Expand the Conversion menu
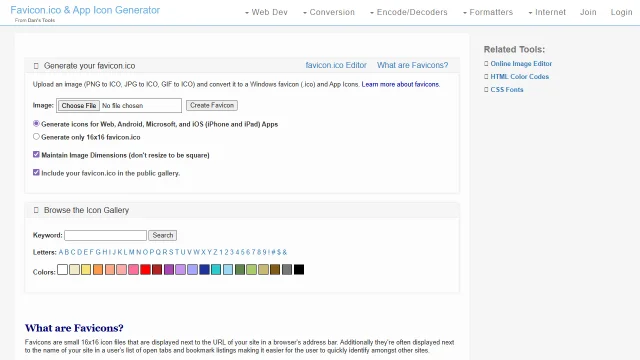The image size is (640, 360). (329, 12)
